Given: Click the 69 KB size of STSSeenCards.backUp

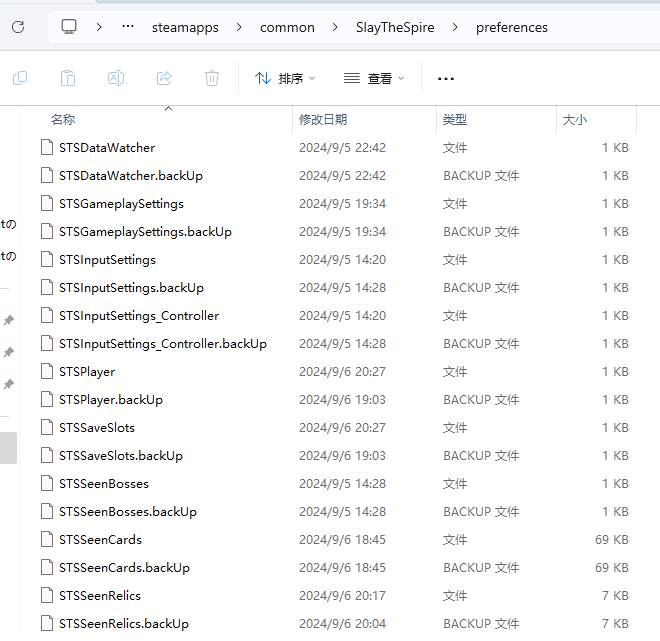Looking at the screenshot, I should pos(612,568).
